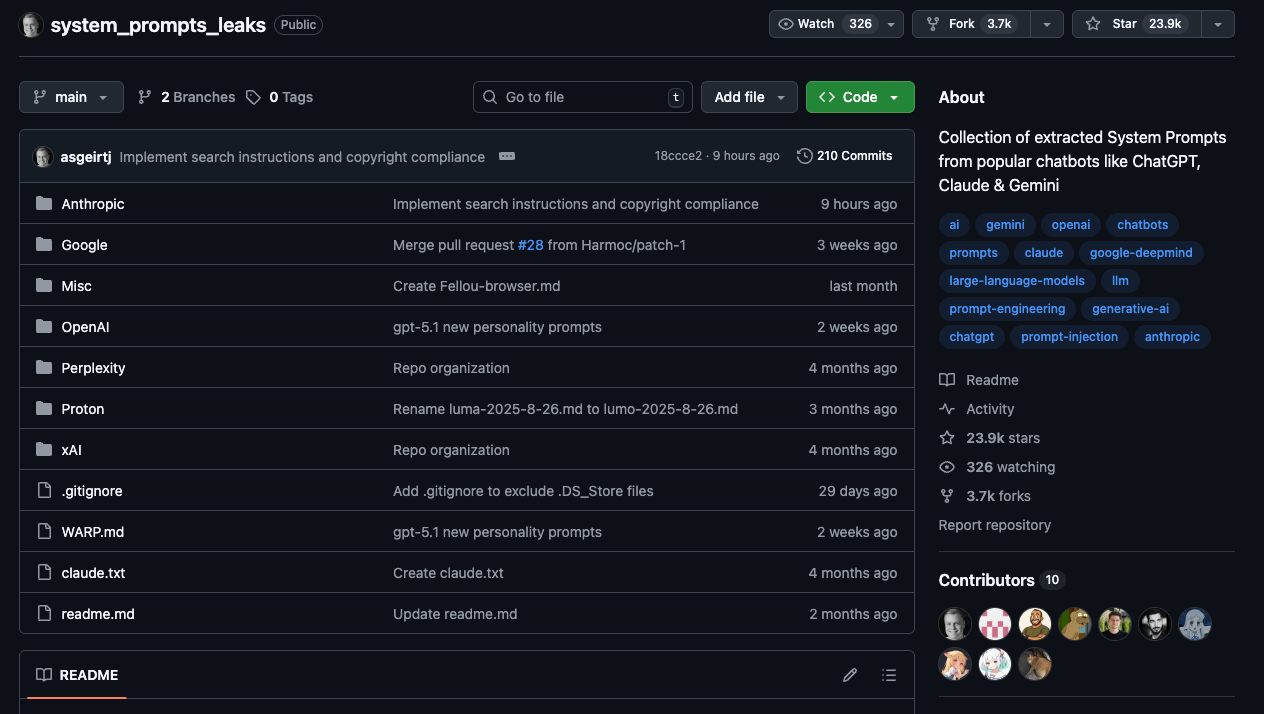Click the repository owner avatar
1264x714 pixels.
point(31,25)
